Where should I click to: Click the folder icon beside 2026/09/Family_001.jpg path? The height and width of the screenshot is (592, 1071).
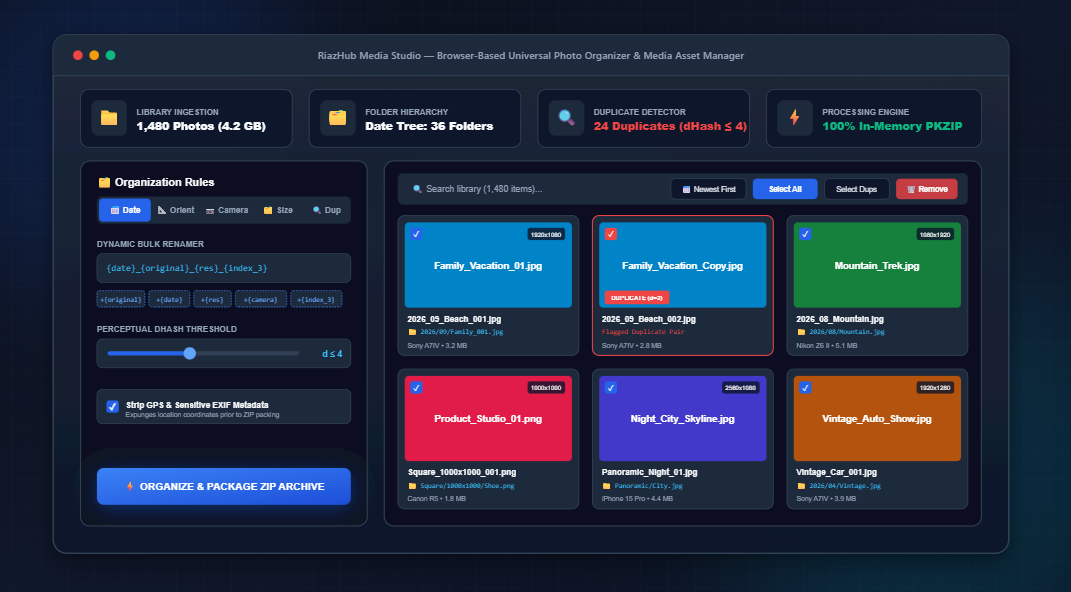coord(412,332)
